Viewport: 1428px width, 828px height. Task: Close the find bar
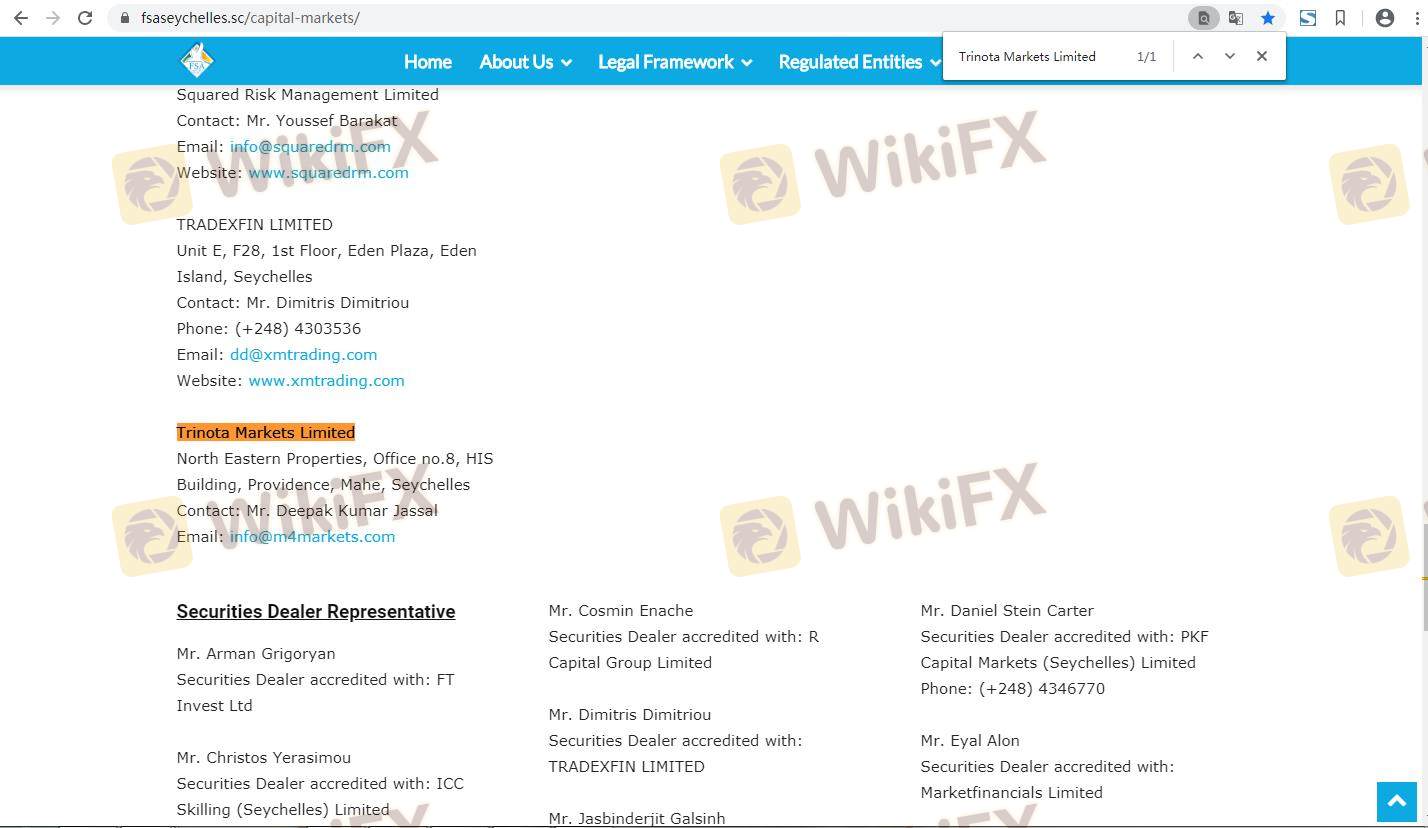(x=1262, y=56)
